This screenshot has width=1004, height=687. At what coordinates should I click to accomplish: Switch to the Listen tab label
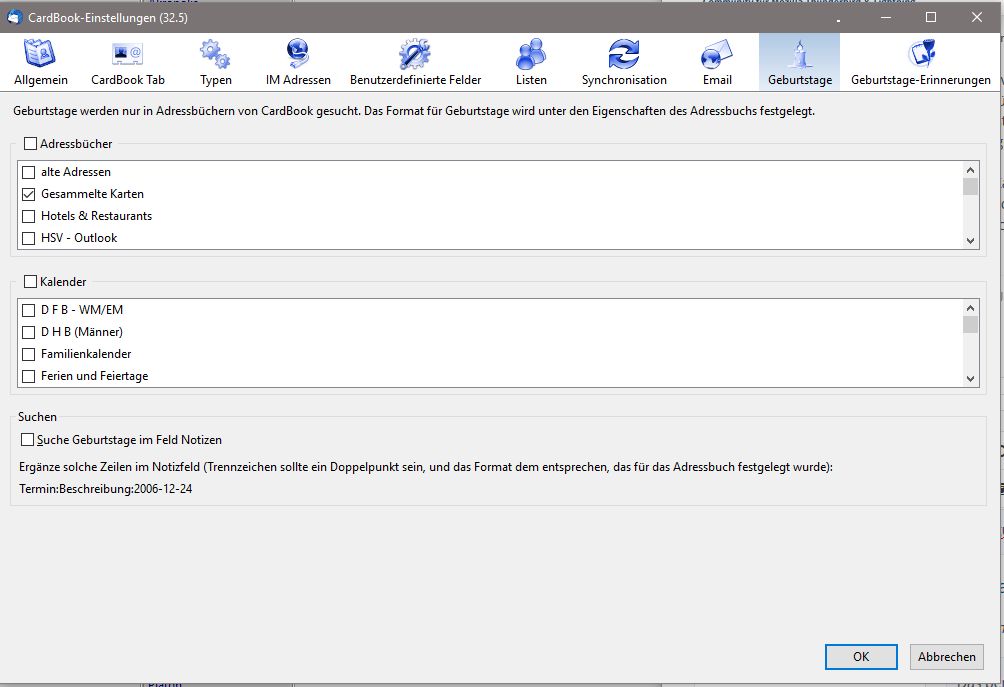point(531,80)
